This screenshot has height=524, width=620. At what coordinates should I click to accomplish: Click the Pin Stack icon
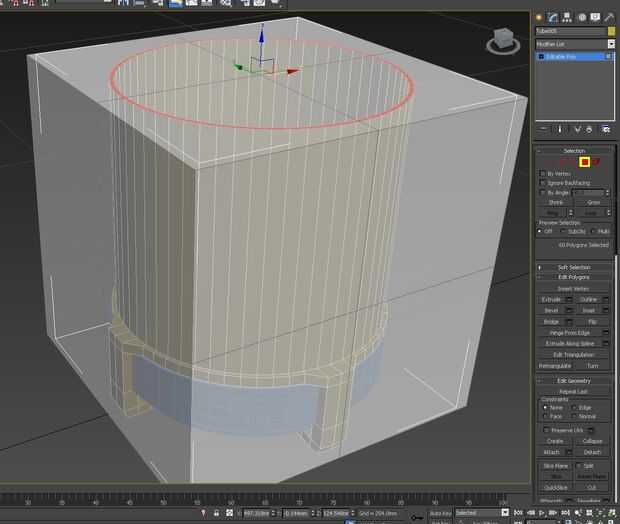pos(543,129)
